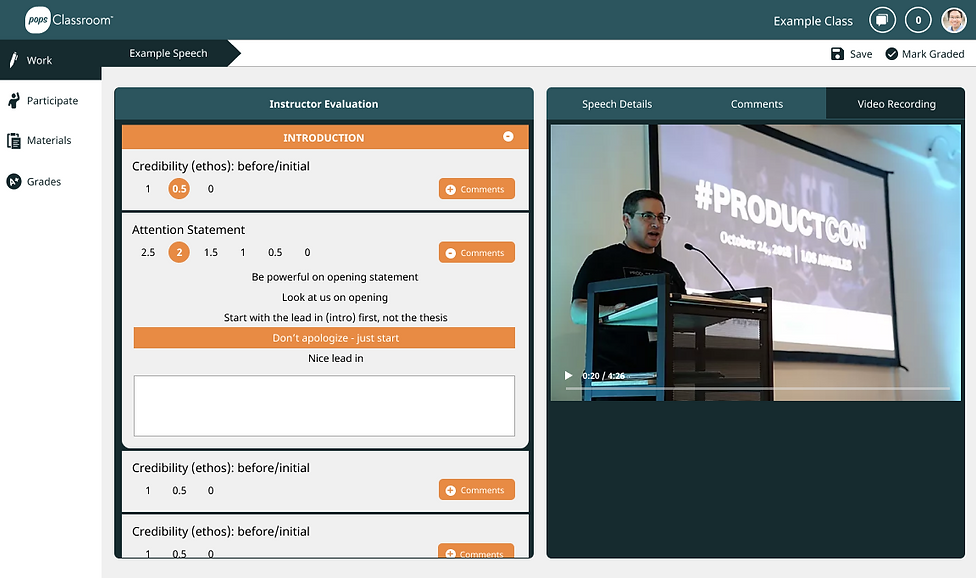Image resolution: width=976 pixels, height=578 pixels.
Task: Toggle preset 'Don't apologize - just start'
Action: coord(324,338)
